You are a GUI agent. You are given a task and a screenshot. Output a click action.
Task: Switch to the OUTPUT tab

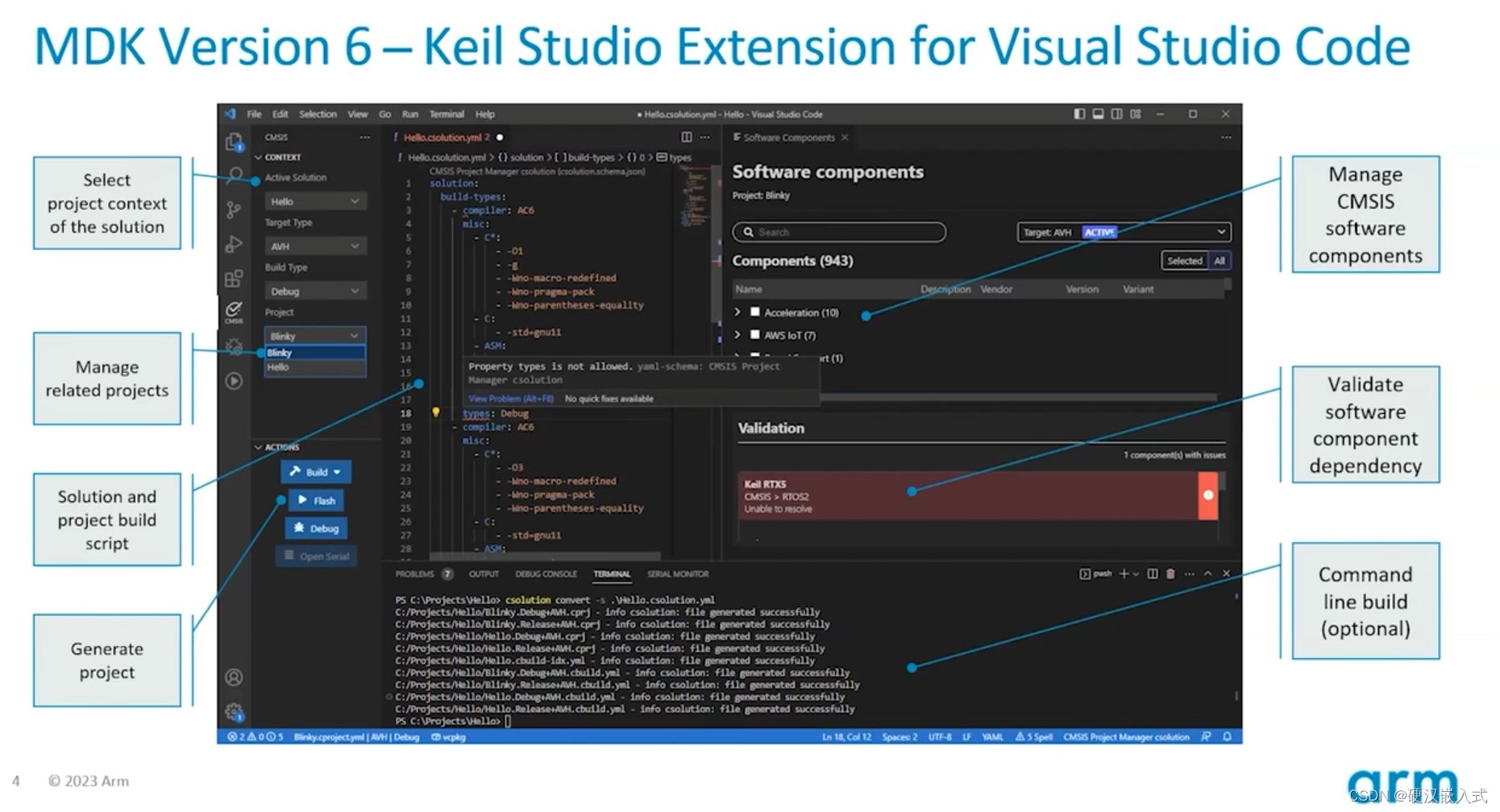tap(484, 574)
